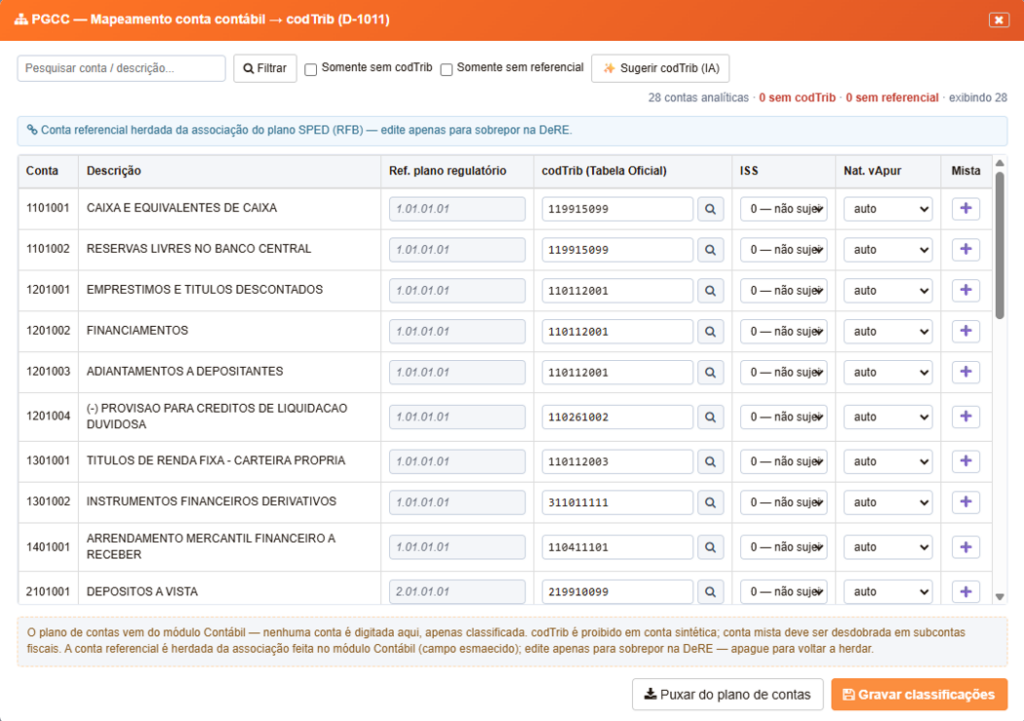Enable Somente sem codTrib checkbox
The width and height of the screenshot is (1024, 721).
coord(311,69)
